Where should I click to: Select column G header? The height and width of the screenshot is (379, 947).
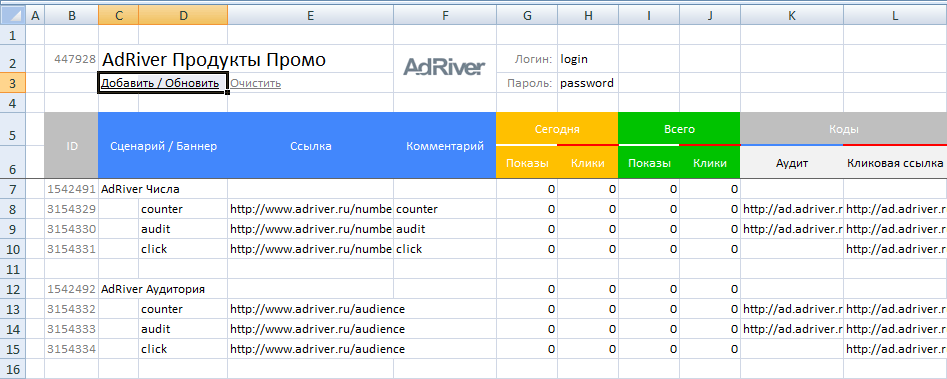[527, 16]
